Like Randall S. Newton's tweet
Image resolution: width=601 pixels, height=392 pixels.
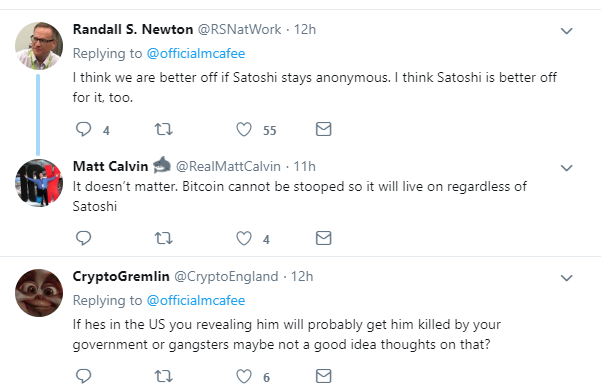[244, 129]
